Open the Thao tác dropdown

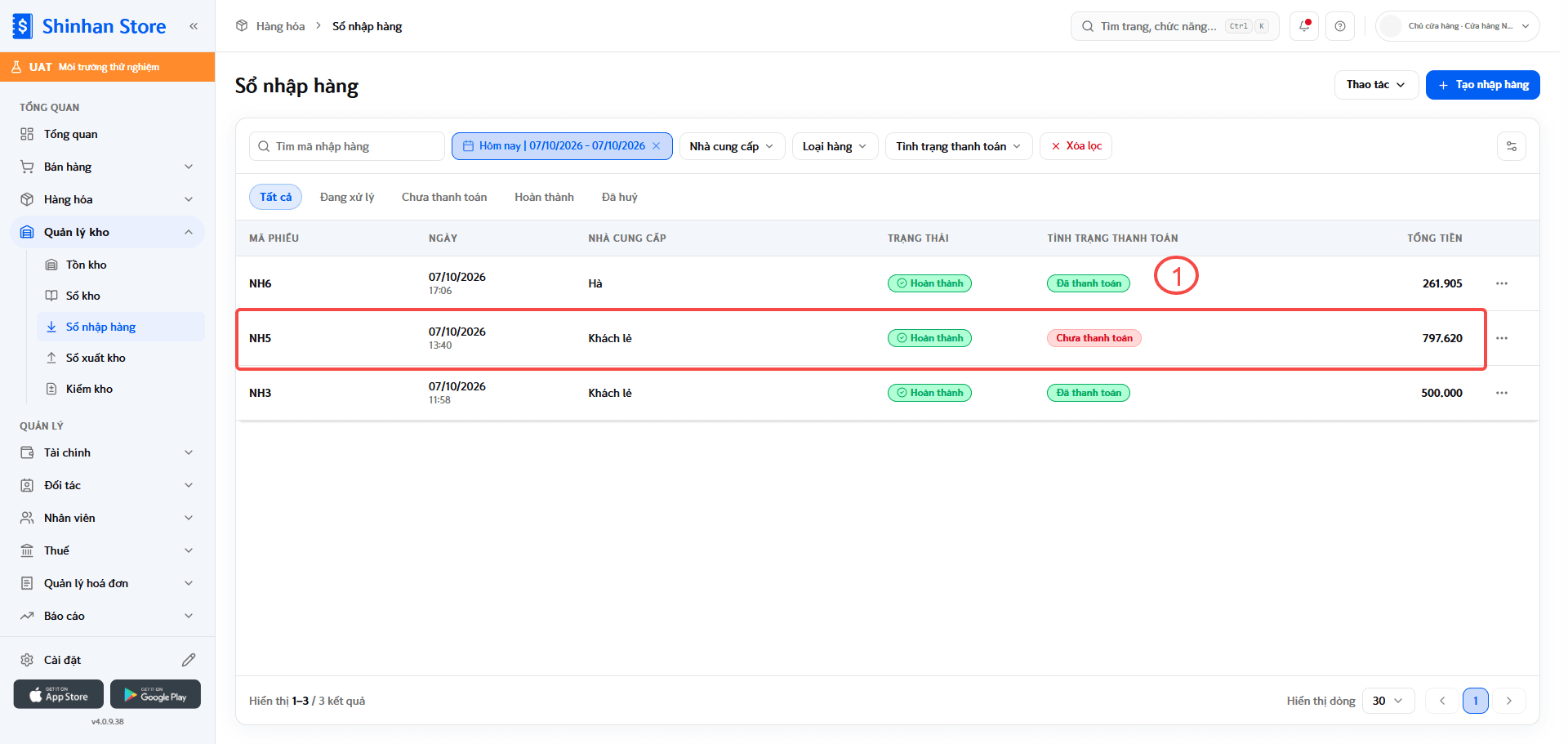pyautogui.click(x=1376, y=85)
